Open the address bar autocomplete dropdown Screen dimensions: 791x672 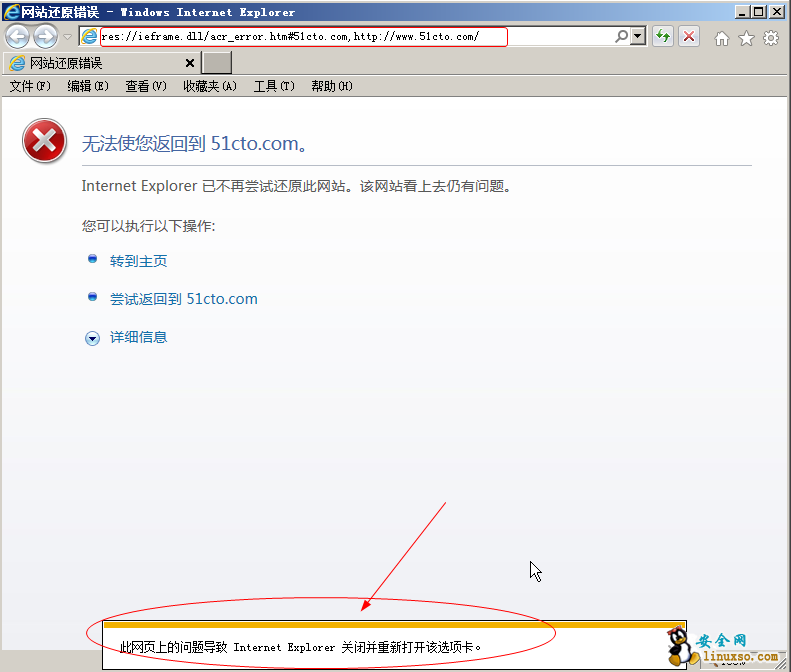coord(638,36)
